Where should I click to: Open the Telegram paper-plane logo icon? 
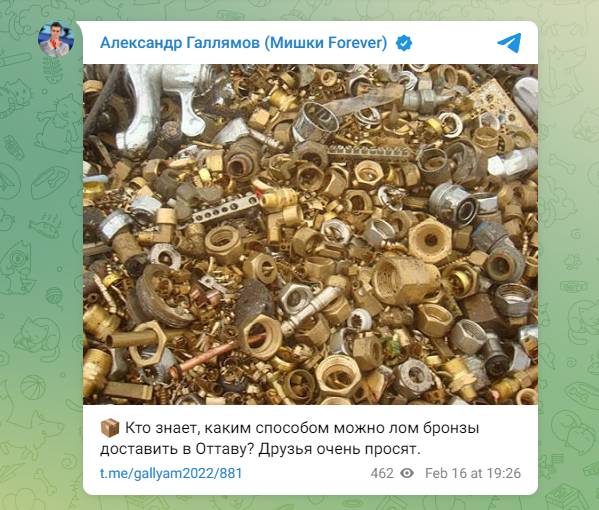(x=509, y=43)
